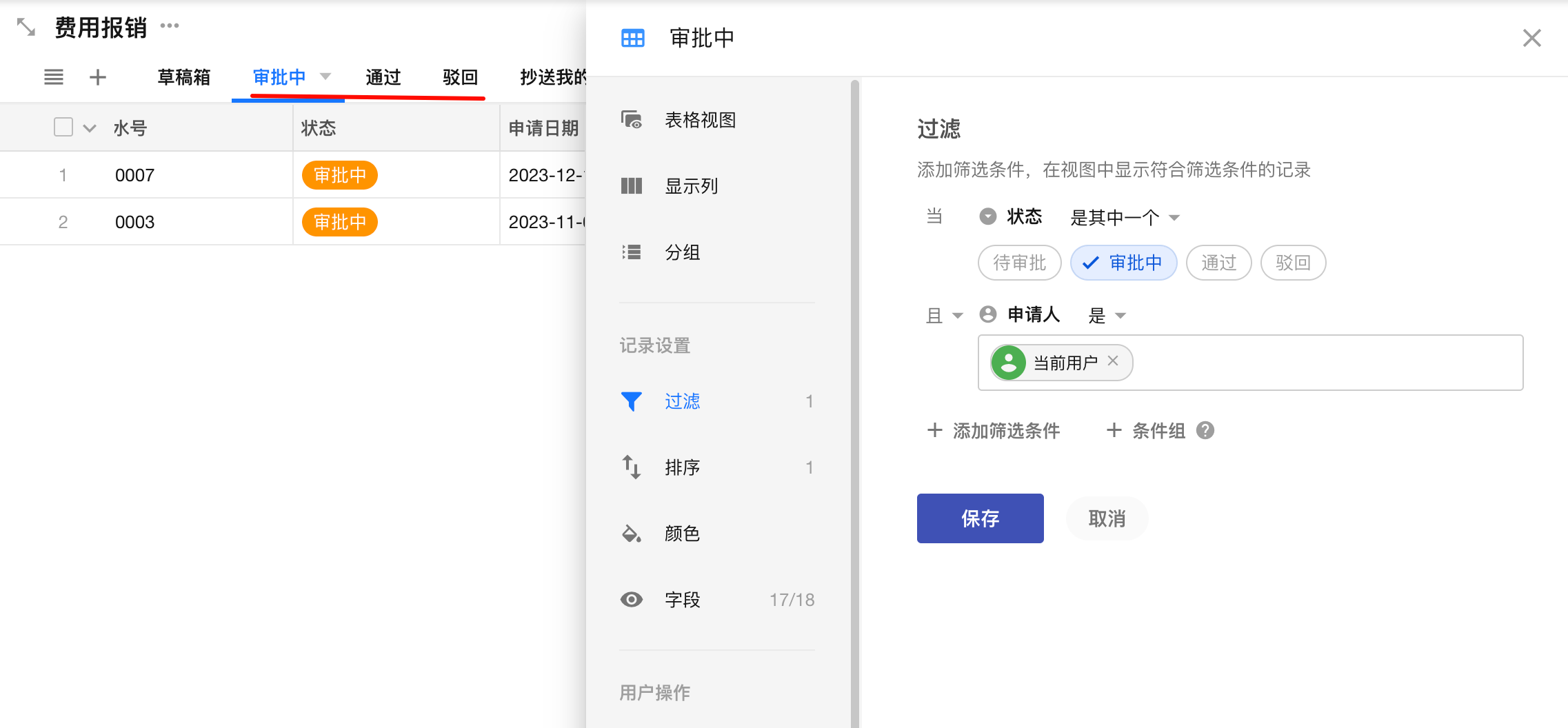Image resolution: width=1568 pixels, height=728 pixels.
Task: Open the 且 logic connector dropdown
Action: point(945,316)
